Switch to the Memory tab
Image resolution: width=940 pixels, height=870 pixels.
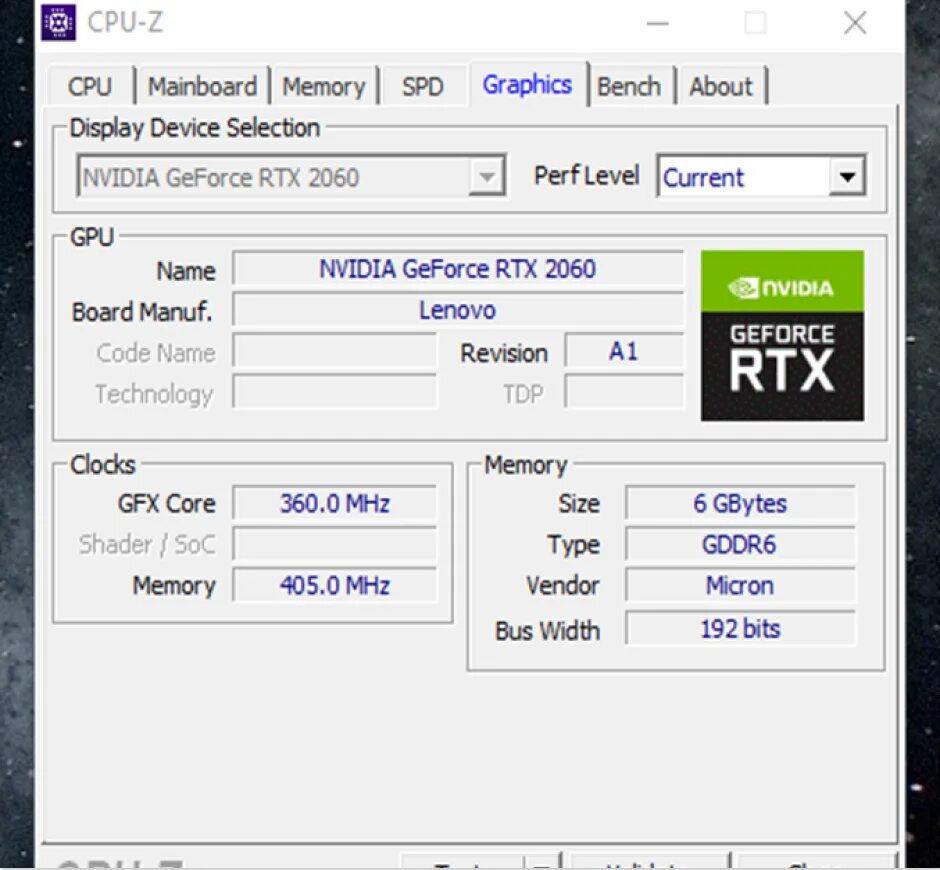324,86
